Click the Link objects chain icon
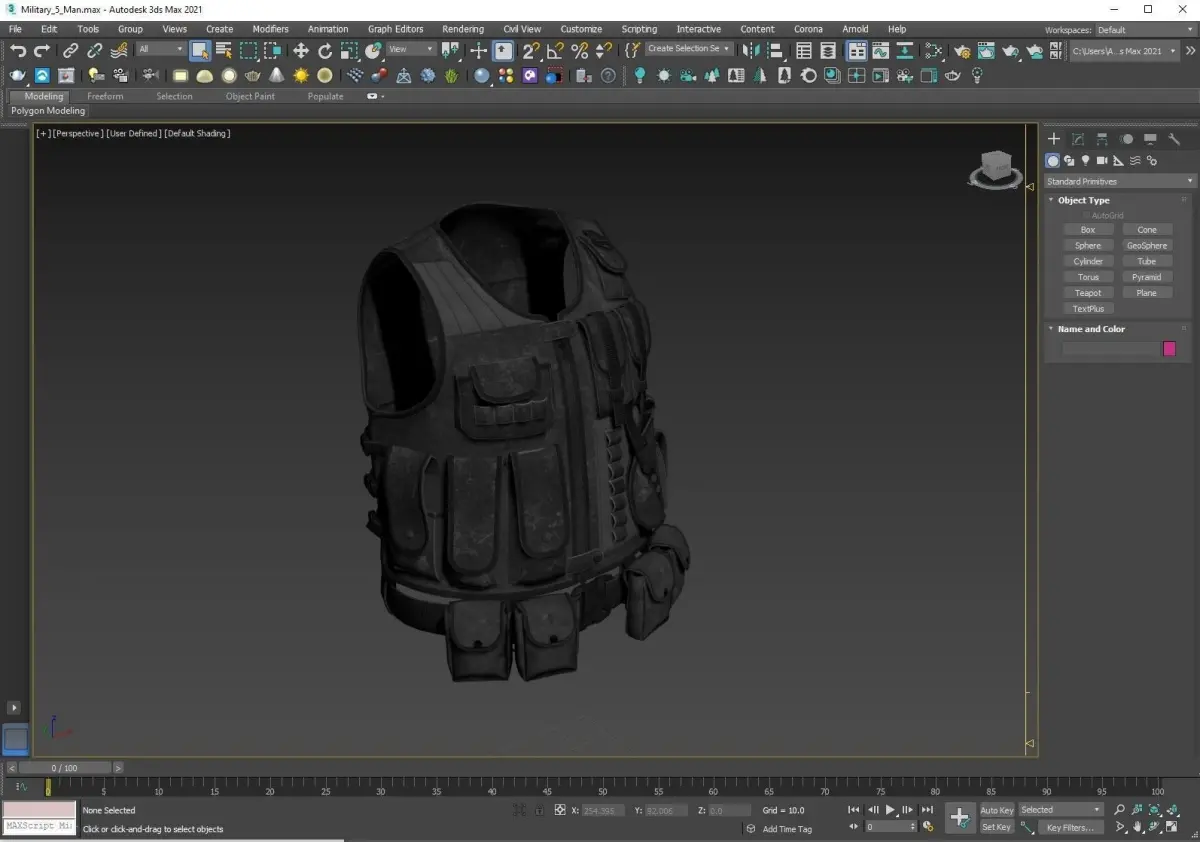The width and height of the screenshot is (1200, 842). [x=70, y=50]
